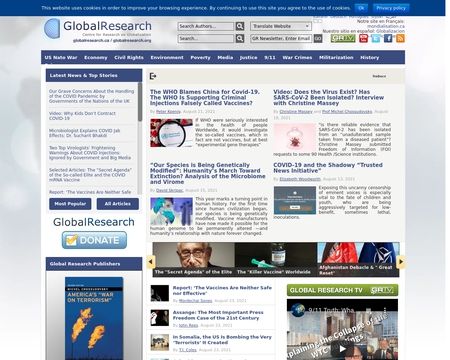Open the mondialisation.ca French site link

point(386,26)
